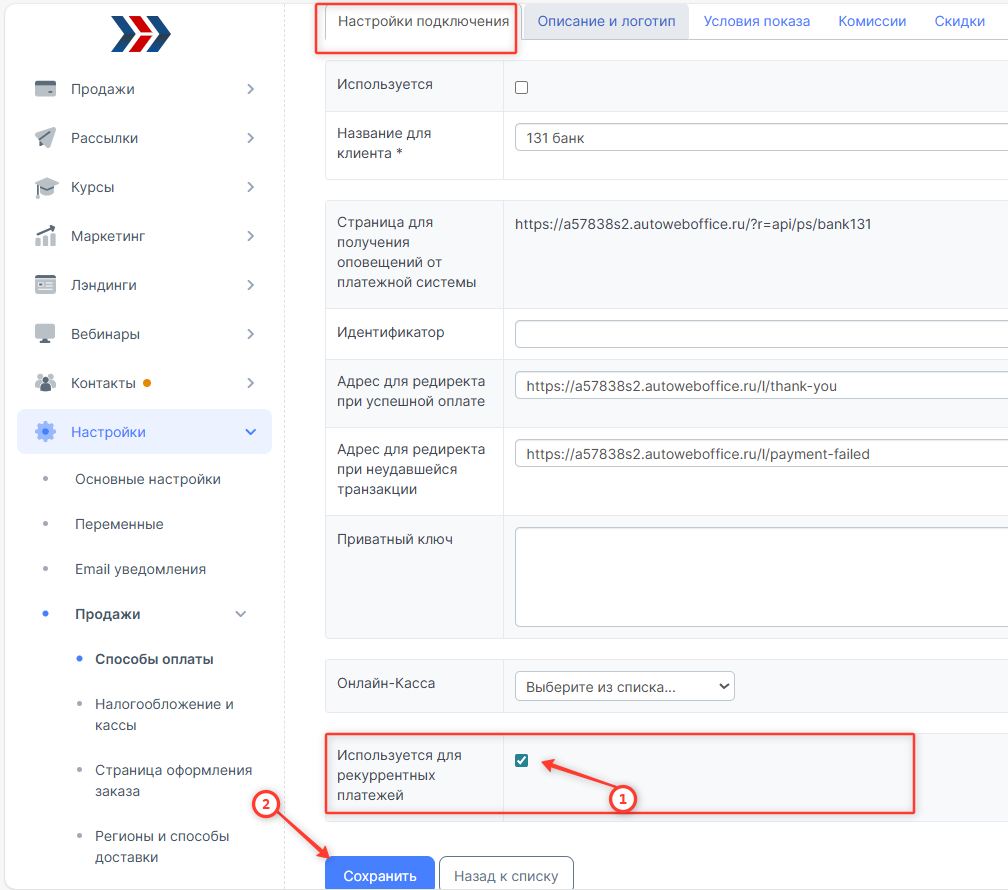
Task: Click the people Контакты icon
Action: coord(45,383)
